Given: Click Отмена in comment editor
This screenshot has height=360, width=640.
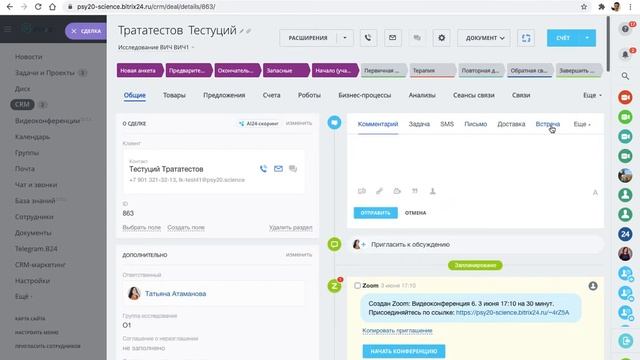Looking at the screenshot, I should pyautogui.click(x=415, y=213).
